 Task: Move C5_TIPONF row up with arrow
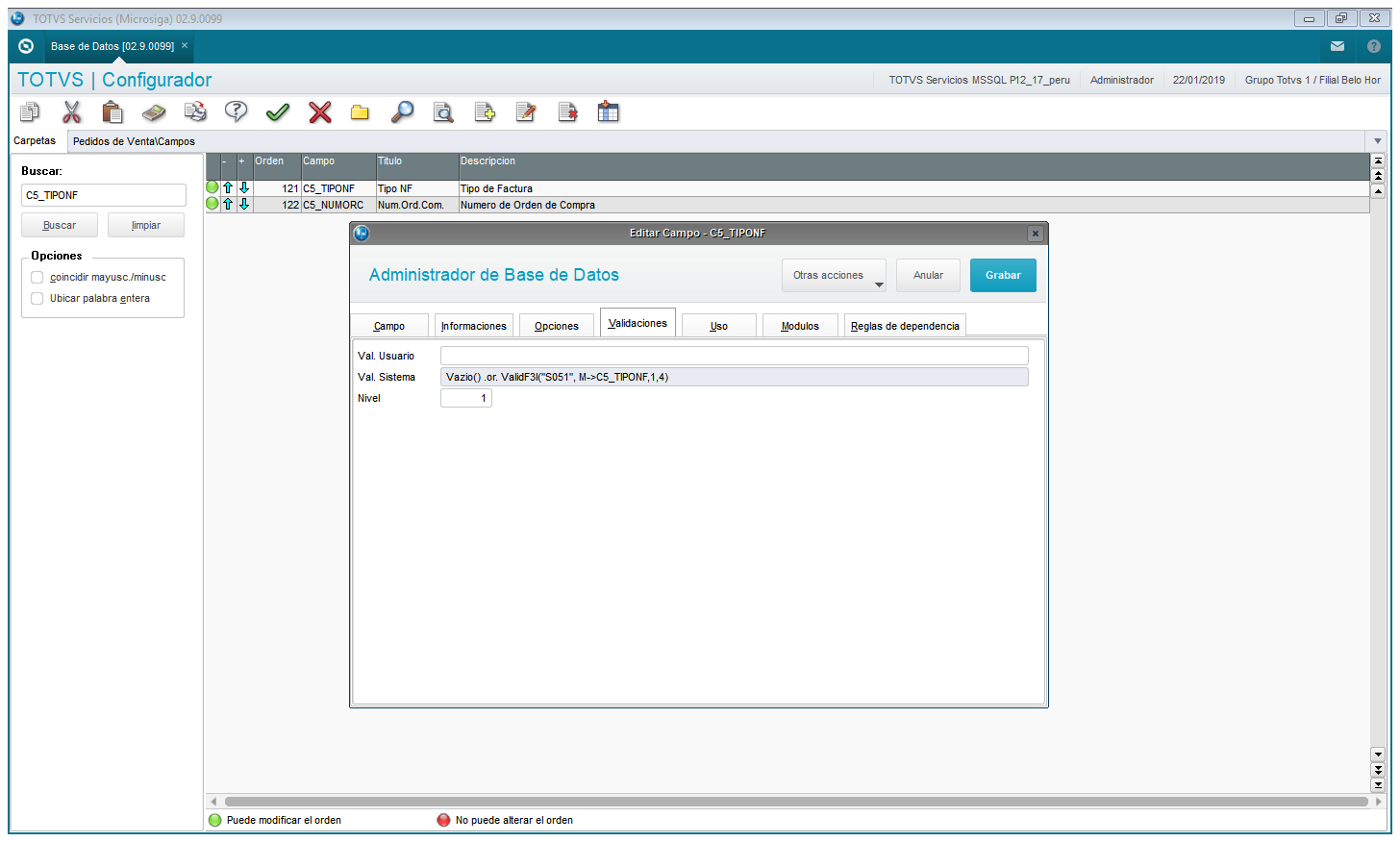pyautogui.click(x=228, y=188)
